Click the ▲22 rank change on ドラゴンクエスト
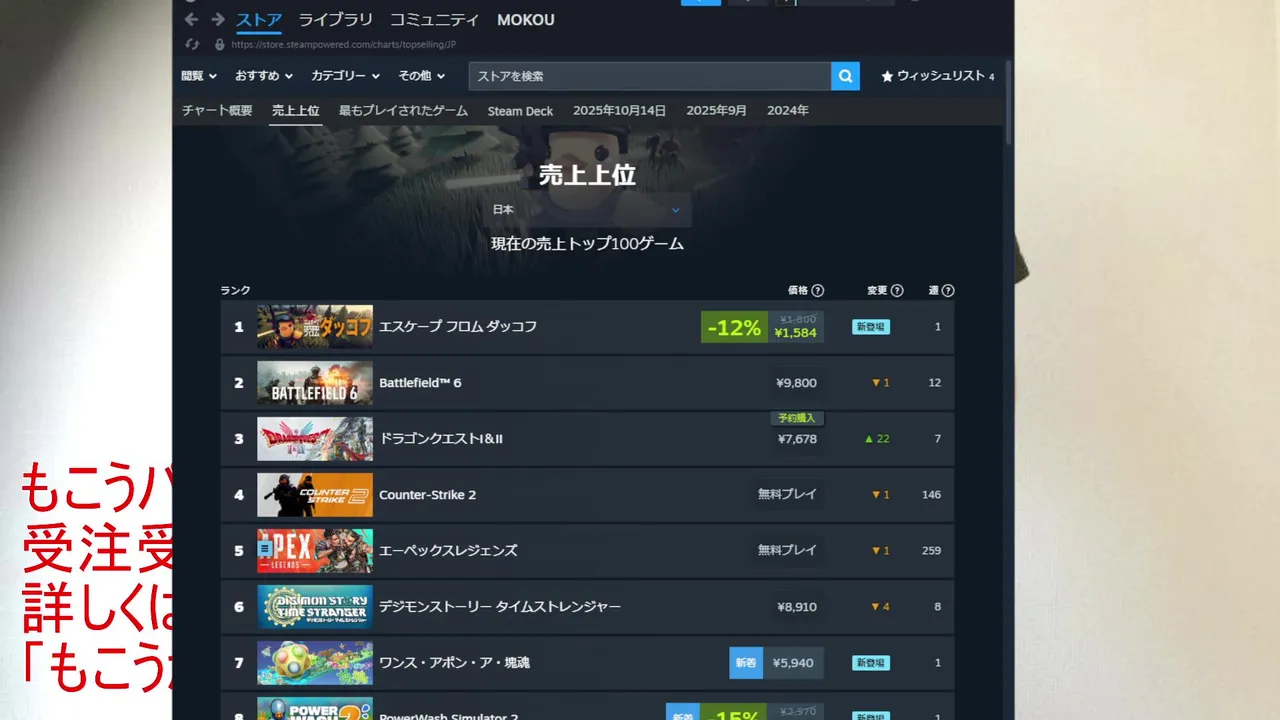 877,439
